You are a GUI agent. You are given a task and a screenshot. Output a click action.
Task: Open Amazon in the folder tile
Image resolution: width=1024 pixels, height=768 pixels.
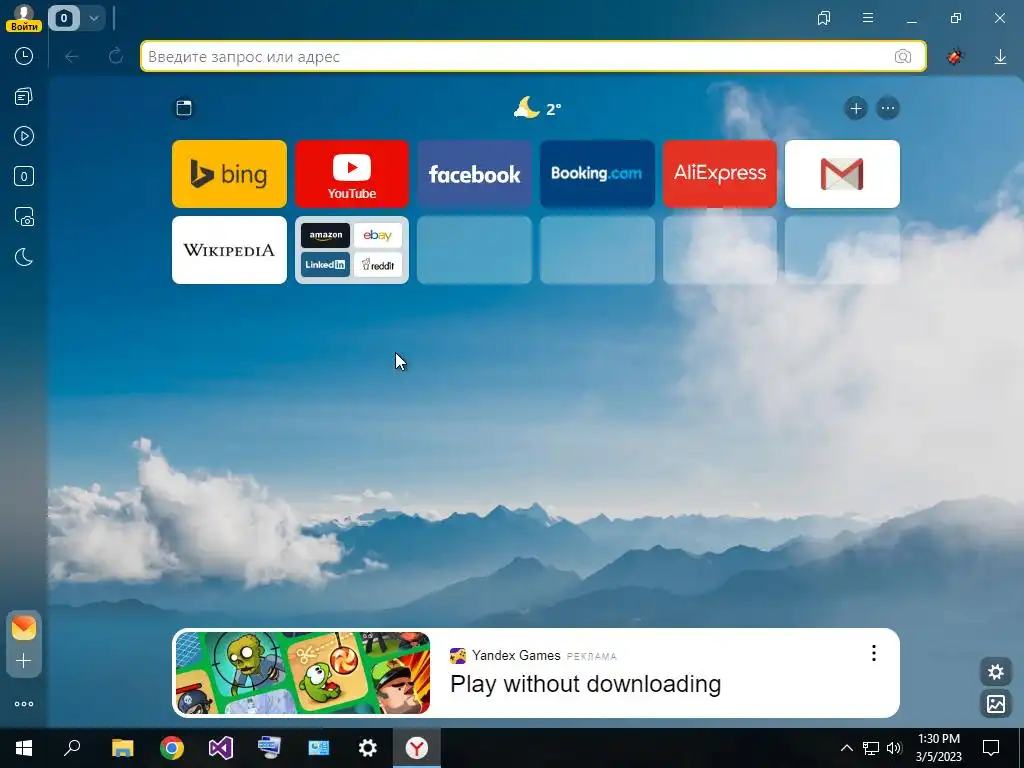tap(325, 235)
